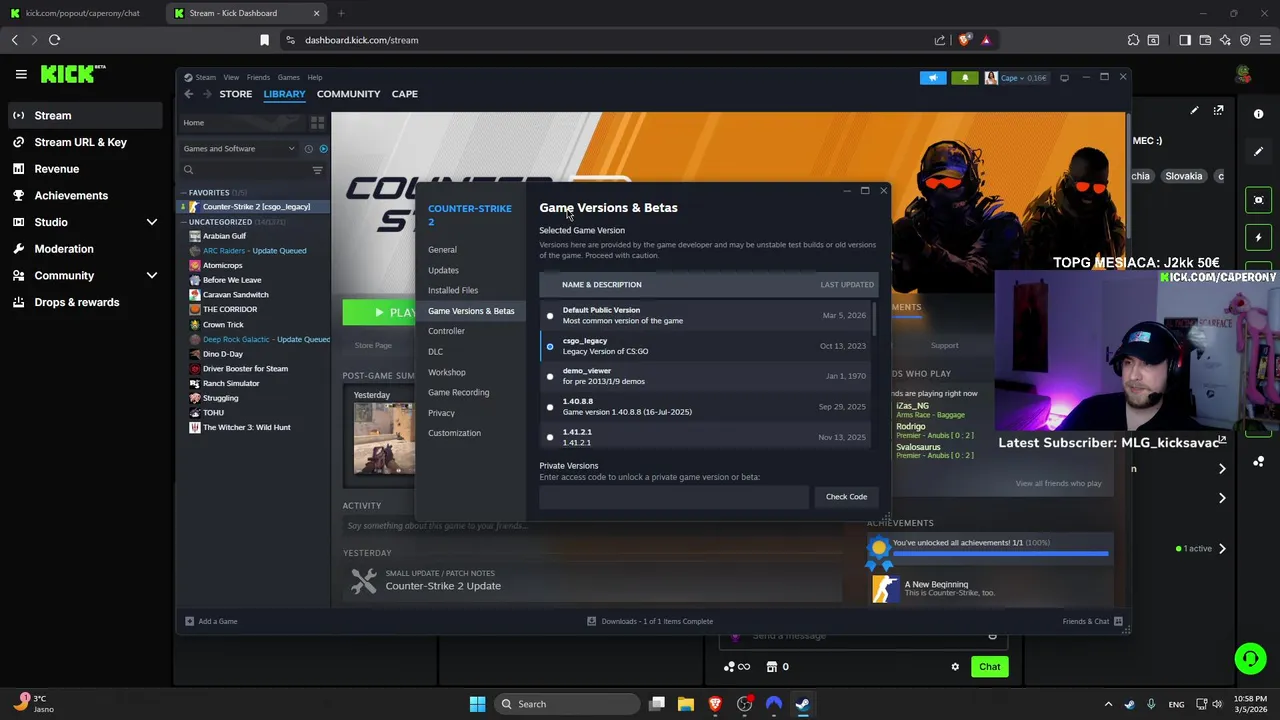Reload the browser page
The image size is (1280, 720).
click(x=54, y=40)
